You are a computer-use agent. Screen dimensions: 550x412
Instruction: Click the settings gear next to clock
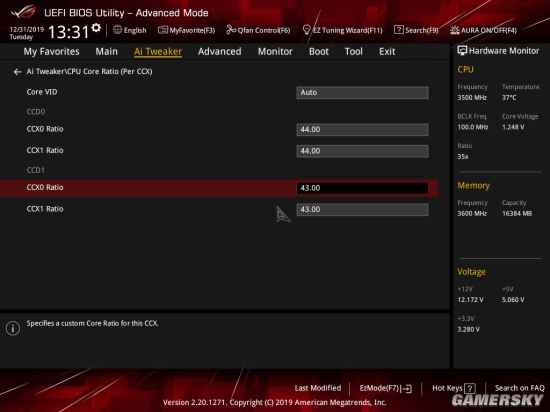pos(96,28)
